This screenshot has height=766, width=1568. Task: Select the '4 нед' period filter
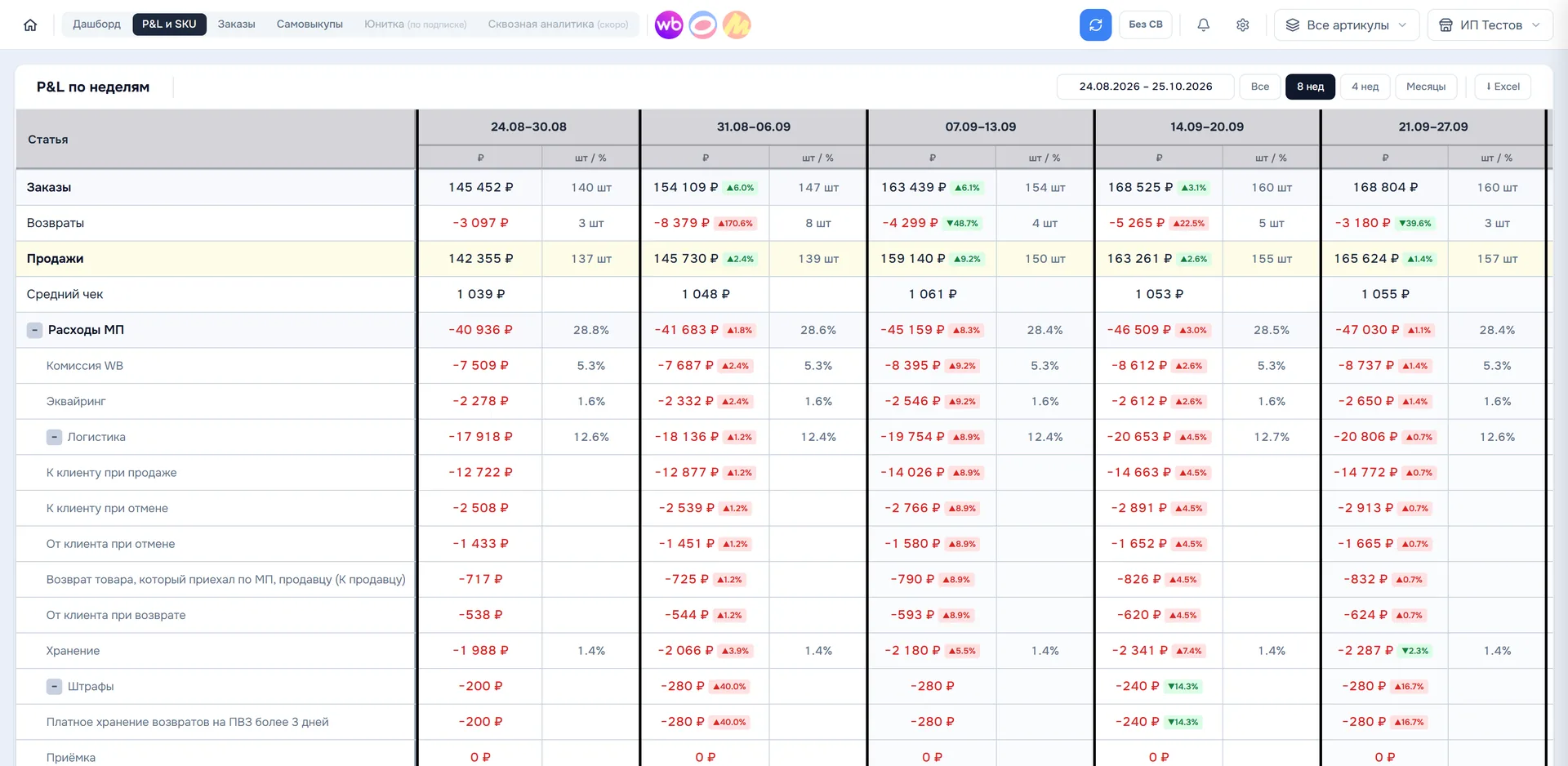pyautogui.click(x=1365, y=87)
